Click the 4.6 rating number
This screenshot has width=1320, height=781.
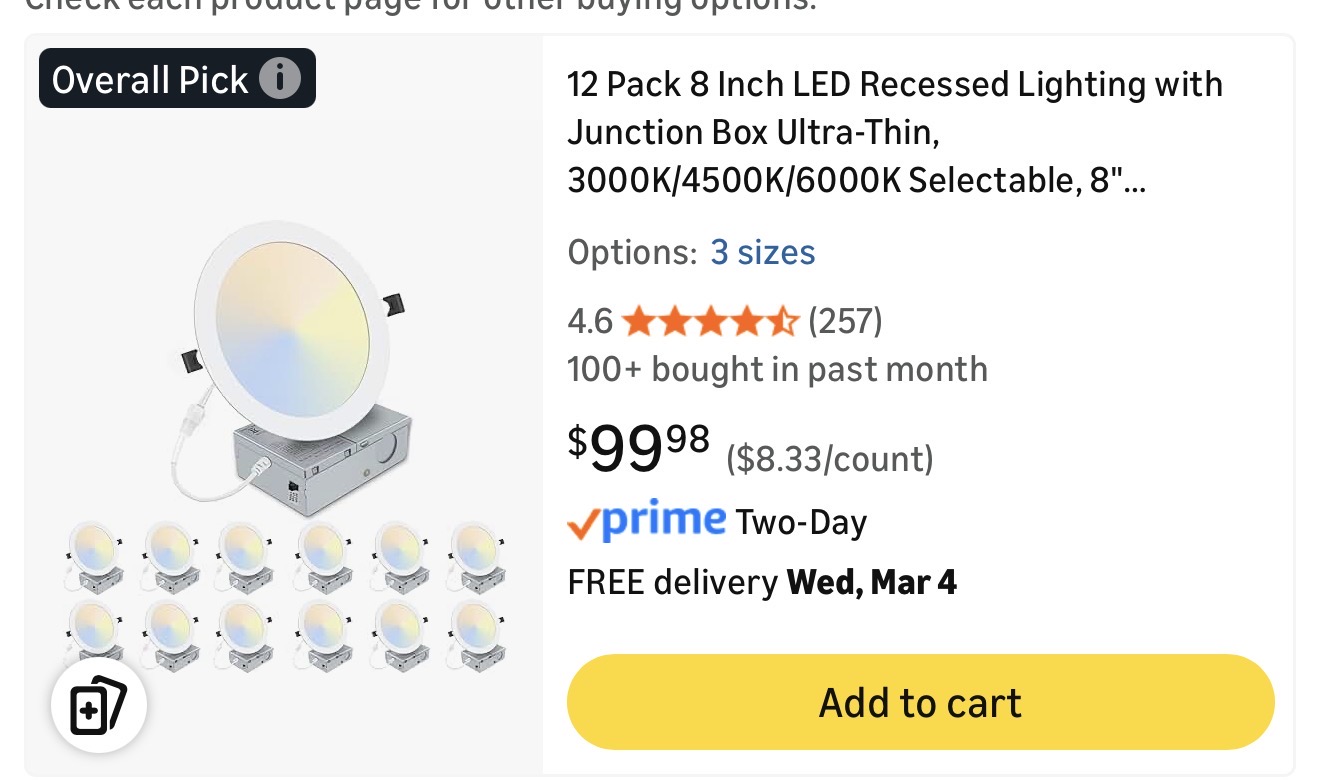point(590,322)
